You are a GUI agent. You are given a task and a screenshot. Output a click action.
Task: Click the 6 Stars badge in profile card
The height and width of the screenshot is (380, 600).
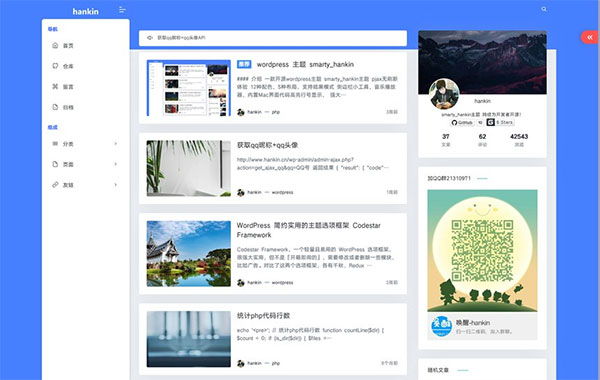[x=500, y=122]
